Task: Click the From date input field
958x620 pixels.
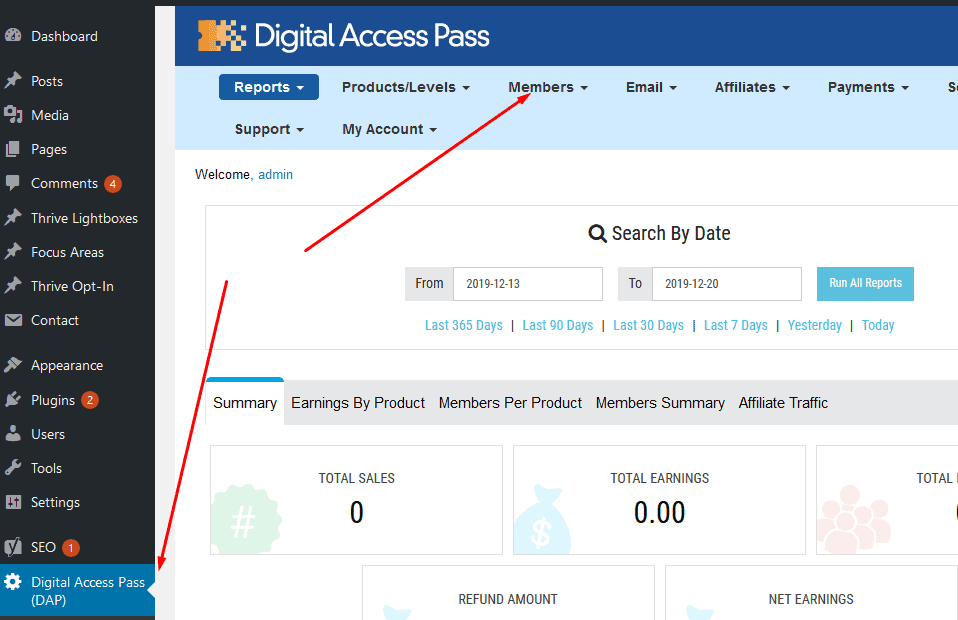Action: coord(528,283)
